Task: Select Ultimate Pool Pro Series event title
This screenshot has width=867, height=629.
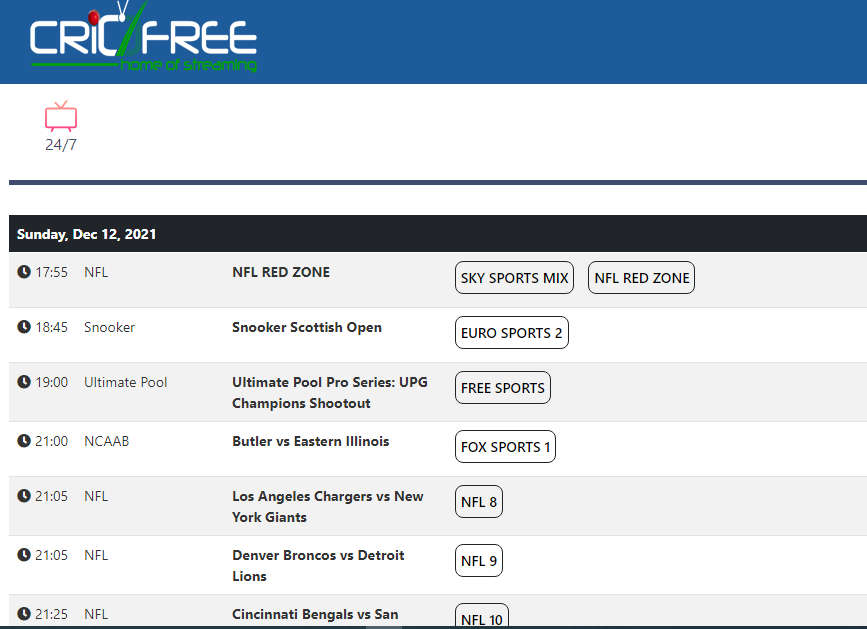Action: point(330,392)
